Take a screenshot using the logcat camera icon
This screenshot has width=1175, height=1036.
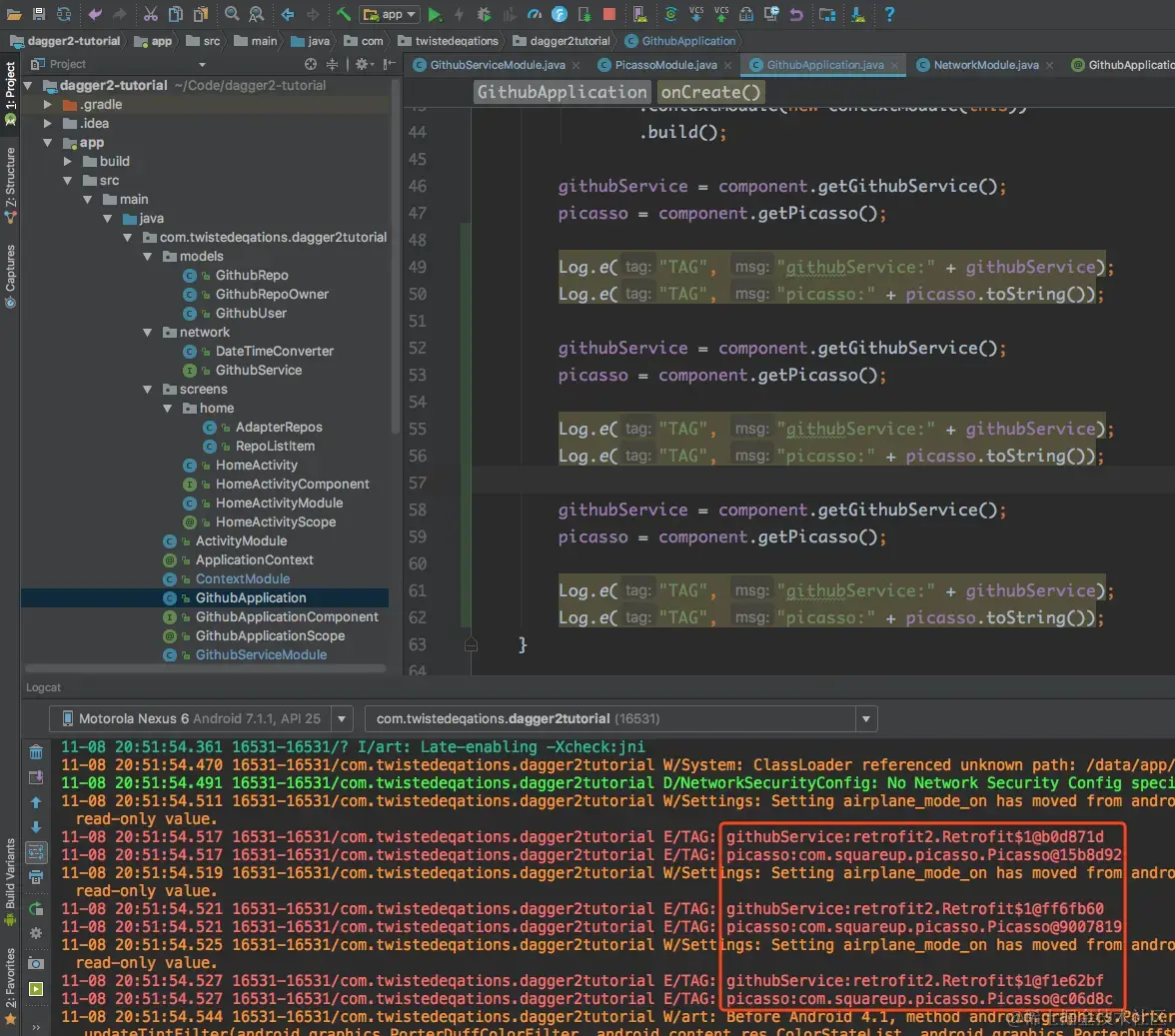coord(36,963)
